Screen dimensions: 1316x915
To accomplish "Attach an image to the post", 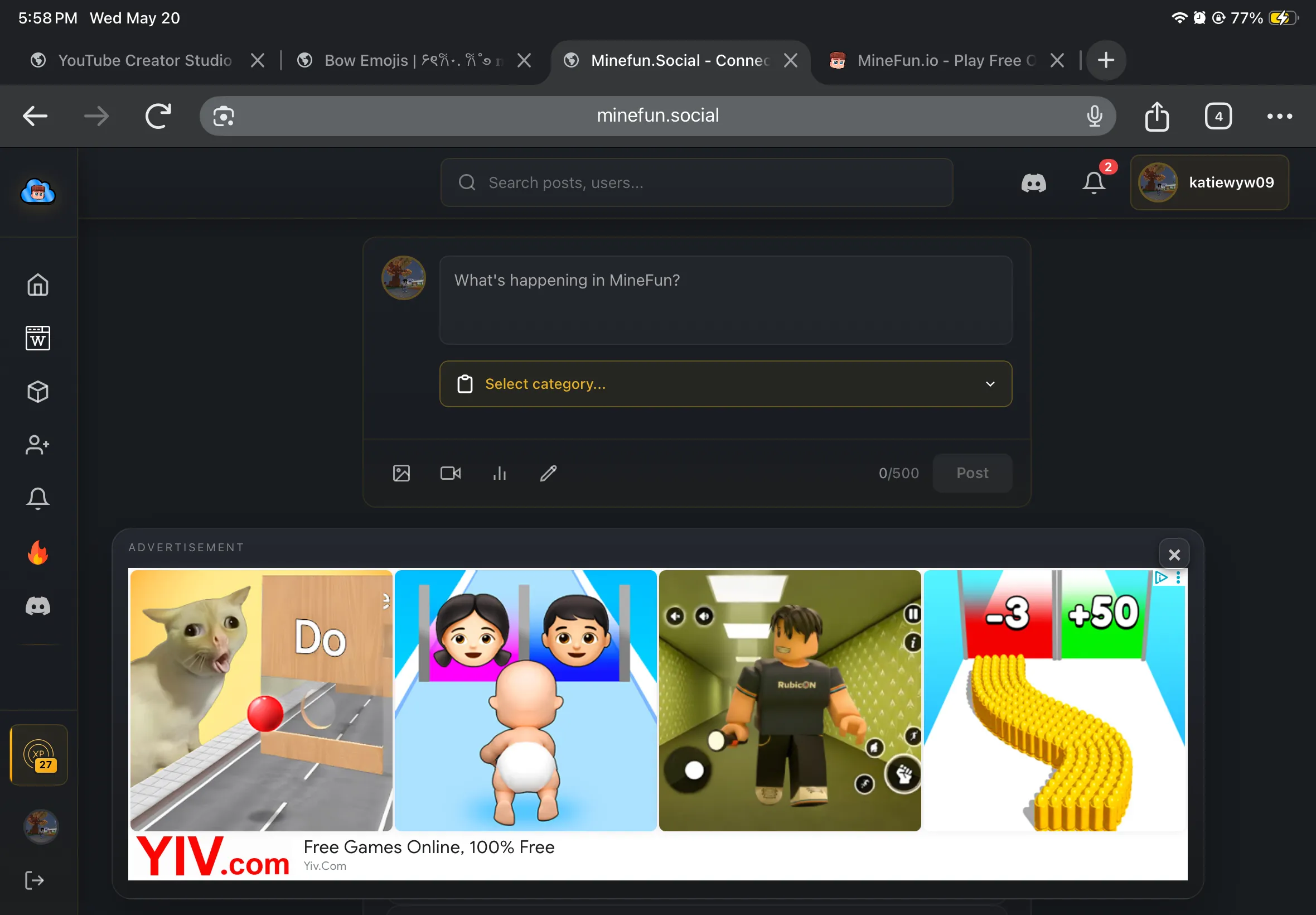I will click(401, 473).
